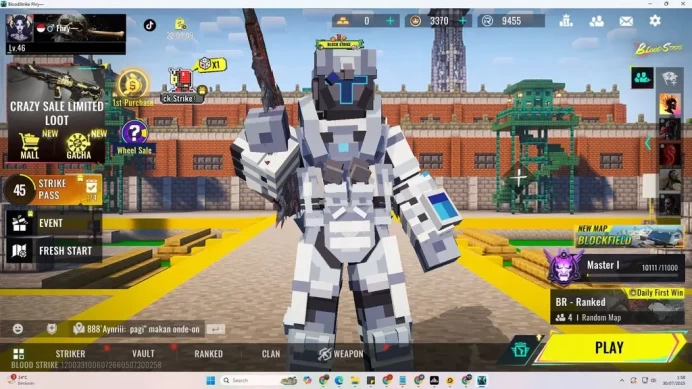Open the mail envelope icon
This screenshot has height=389, width=692.
tap(626, 21)
